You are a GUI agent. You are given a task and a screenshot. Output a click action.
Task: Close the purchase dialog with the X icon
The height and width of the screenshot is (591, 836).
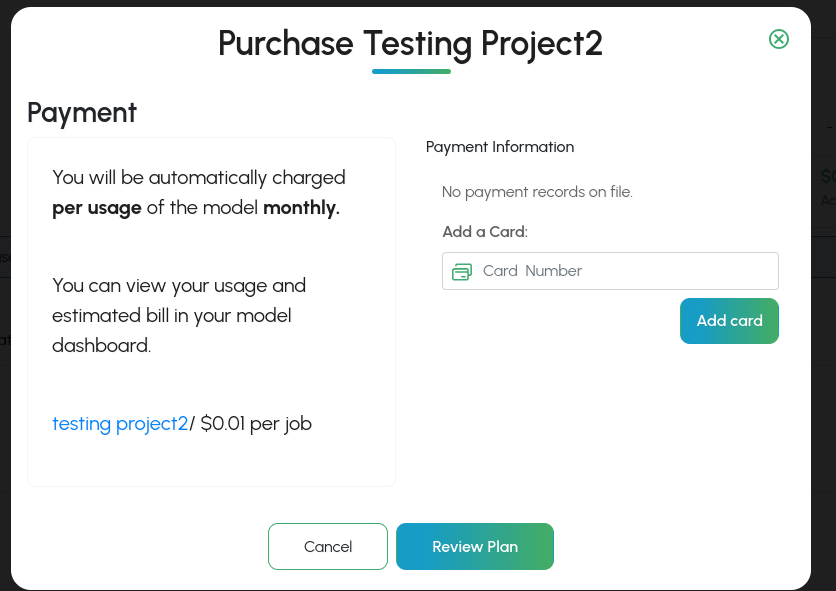tap(778, 39)
